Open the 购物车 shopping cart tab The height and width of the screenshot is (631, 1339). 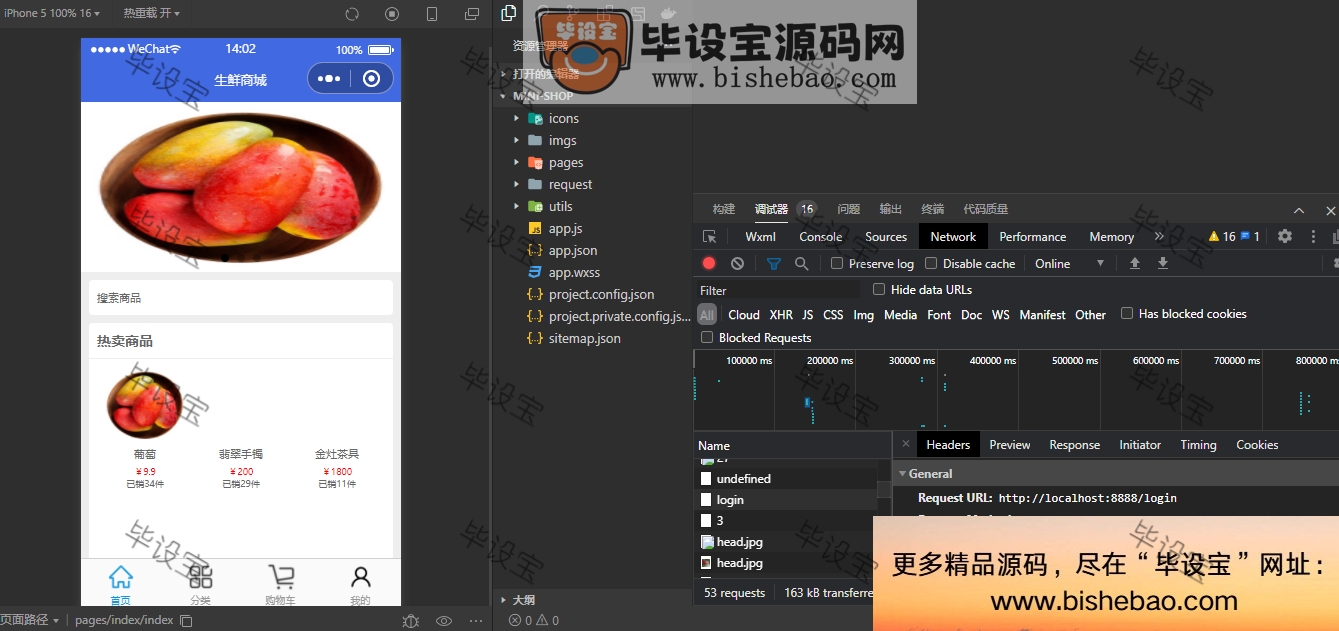(x=281, y=585)
